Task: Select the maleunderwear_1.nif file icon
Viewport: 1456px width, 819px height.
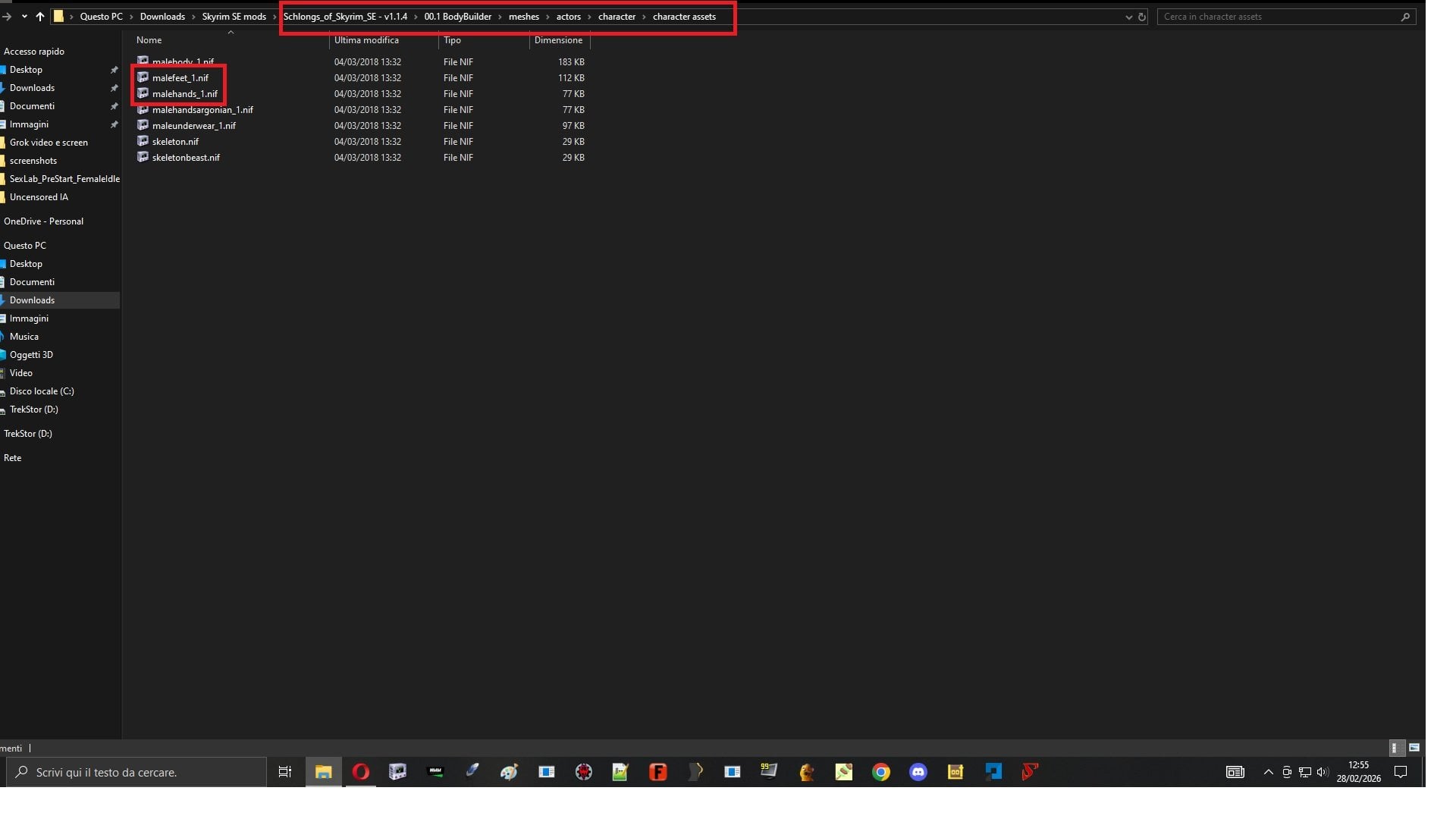Action: [x=143, y=125]
